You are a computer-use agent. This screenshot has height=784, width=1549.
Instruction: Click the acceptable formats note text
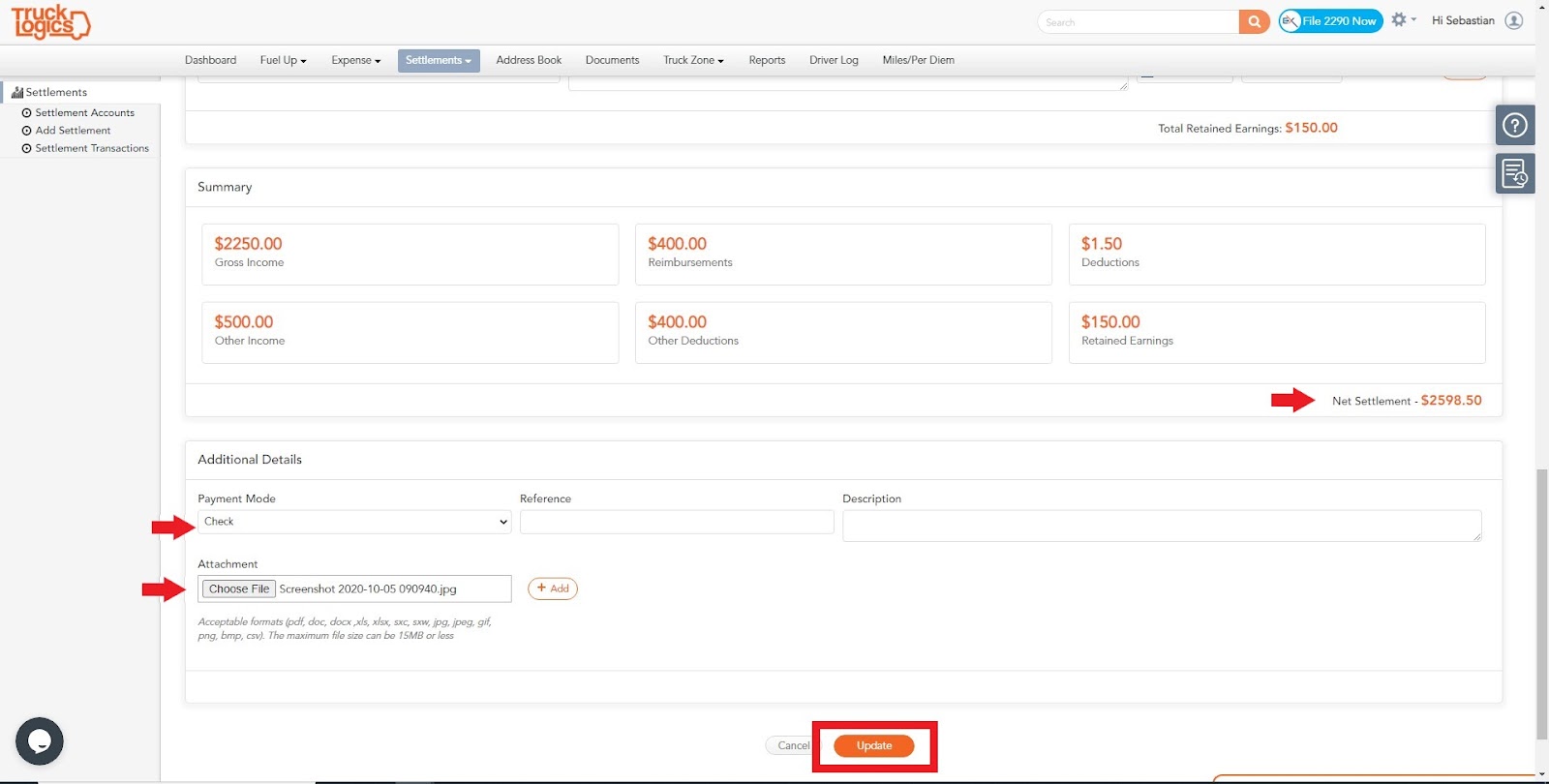[x=345, y=628]
